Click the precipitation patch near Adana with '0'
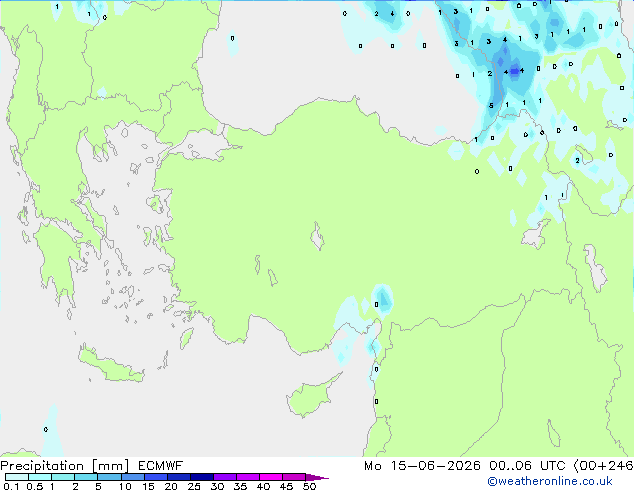The width and height of the screenshot is (634, 490). click(x=382, y=299)
